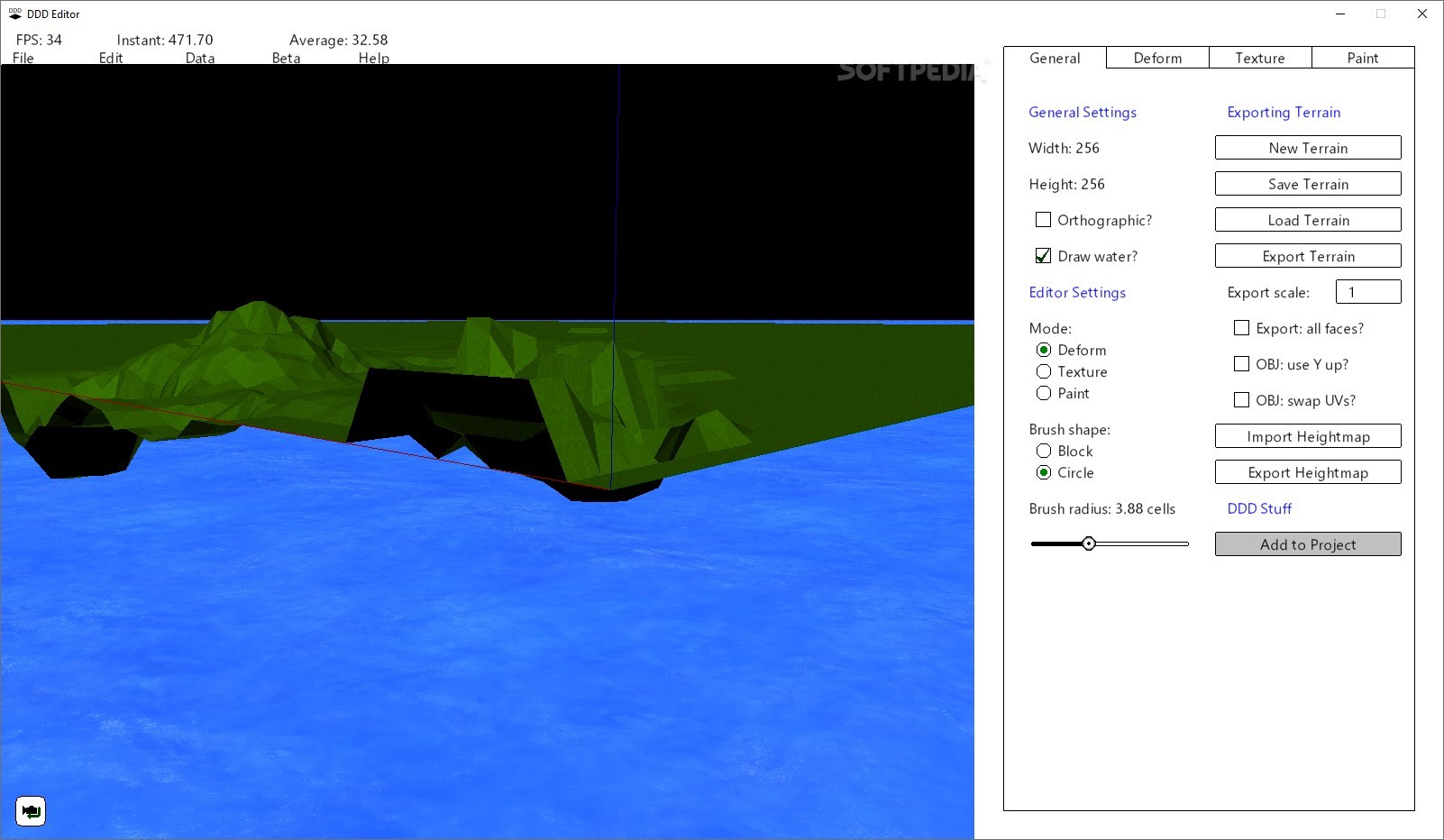Click the Export Terrain button
Image resolution: width=1444 pixels, height=840 pixels.
tap(1308, 256)
